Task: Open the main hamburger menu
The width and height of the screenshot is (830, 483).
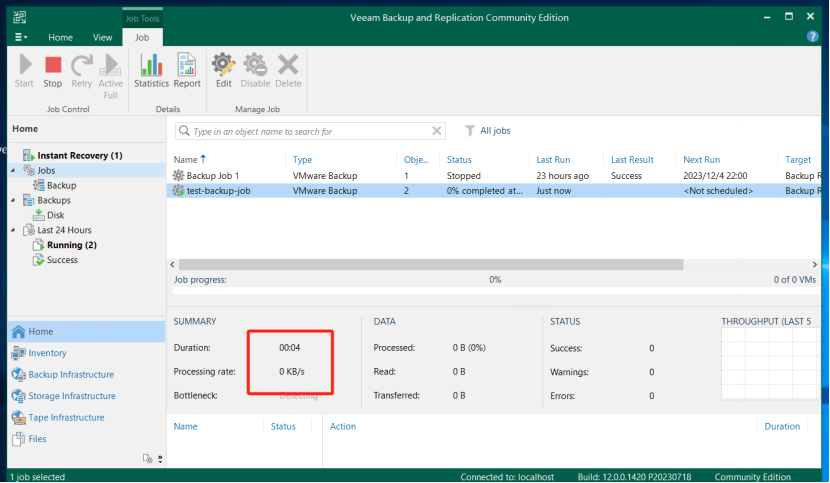Action: pos(21,37)
